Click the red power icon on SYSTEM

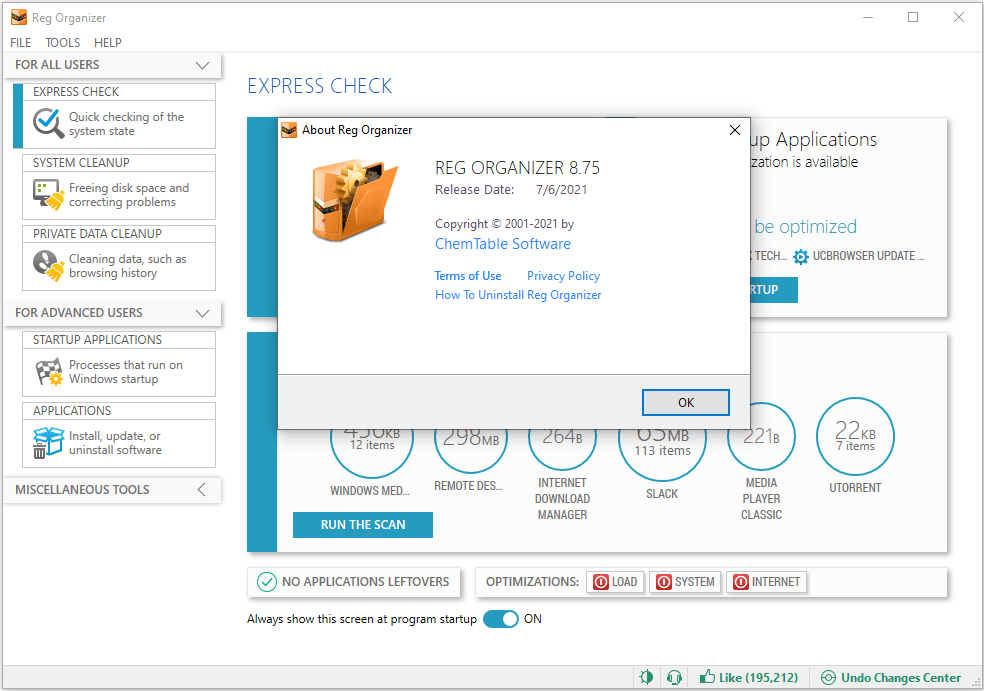tap(663, 582)
